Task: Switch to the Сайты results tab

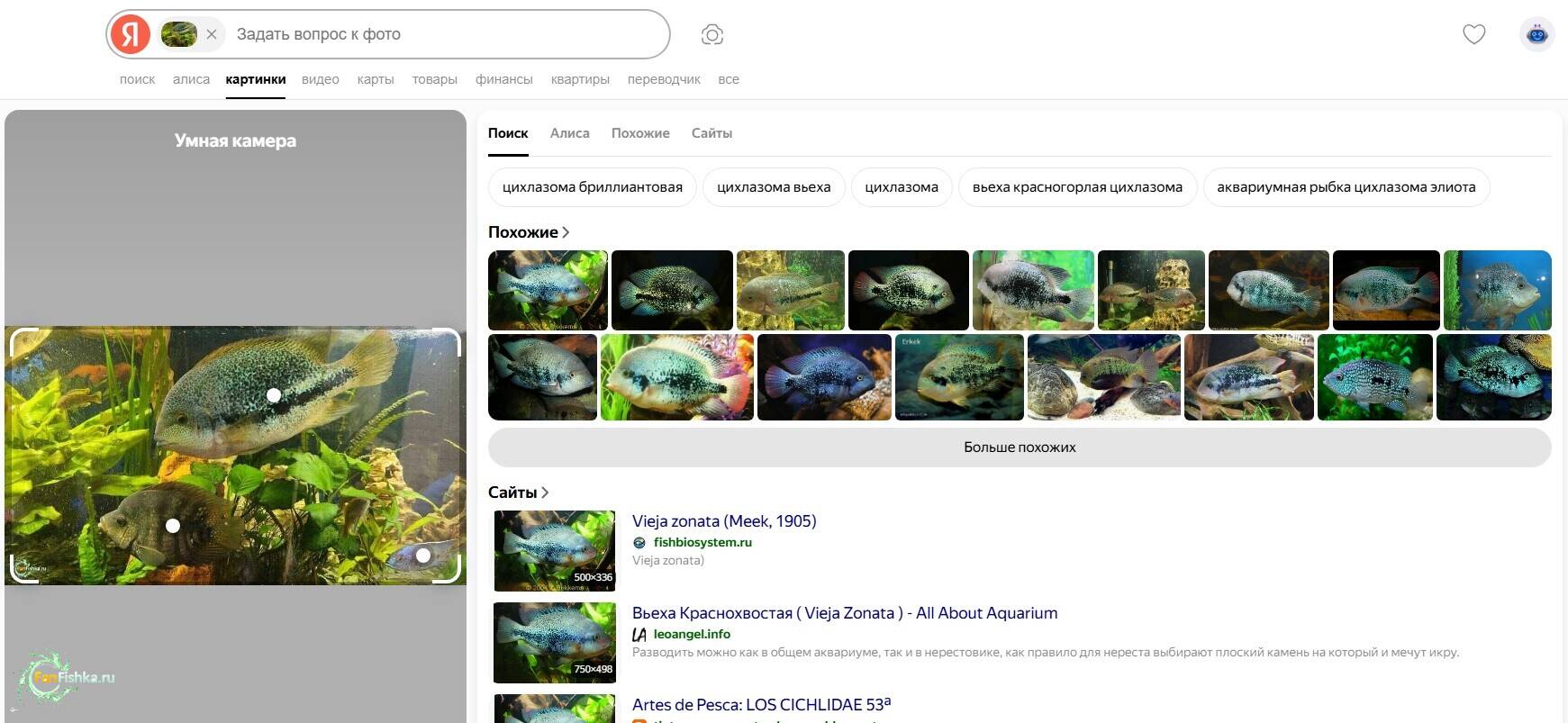Action: coord(711,133)
